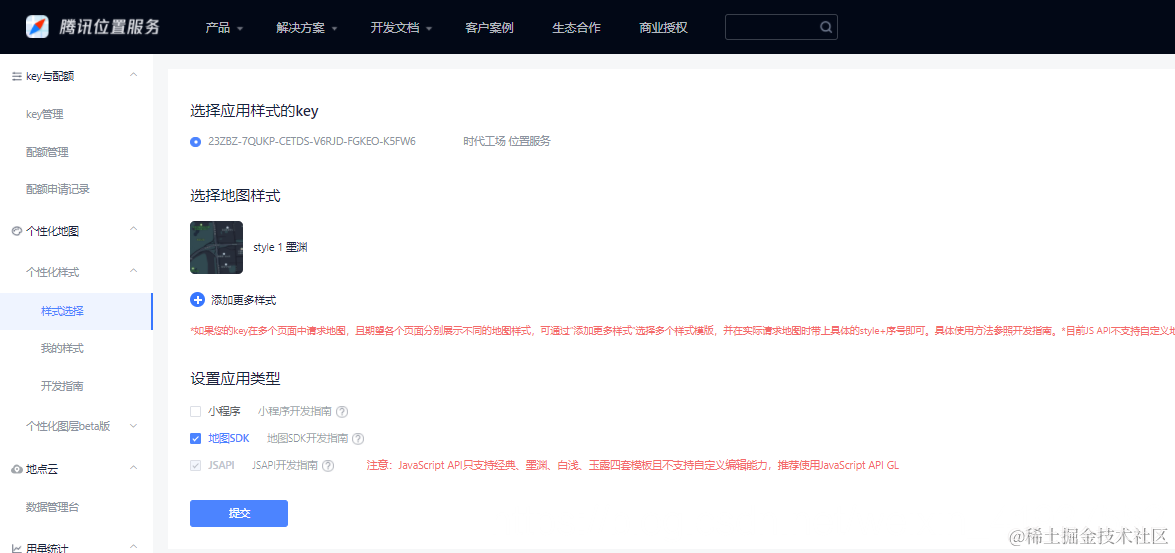1175x553 pixels.
Task: Click the 地点云 cloud icon
Action: click(16, 469)
